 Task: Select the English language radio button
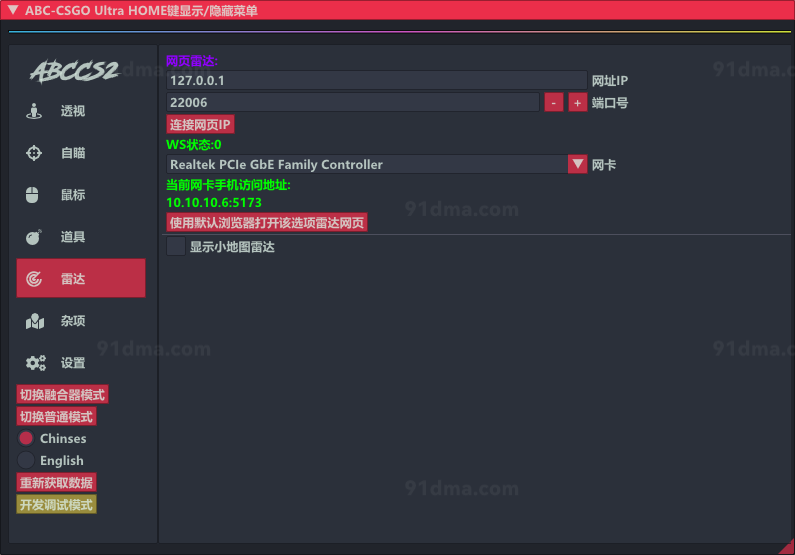pos(26,460)
